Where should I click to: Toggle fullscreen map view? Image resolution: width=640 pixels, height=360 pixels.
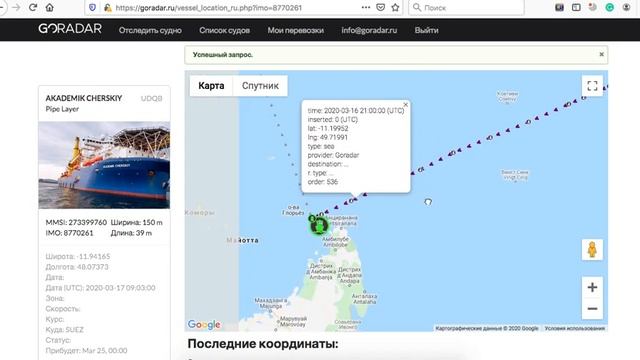coord(592,86)
